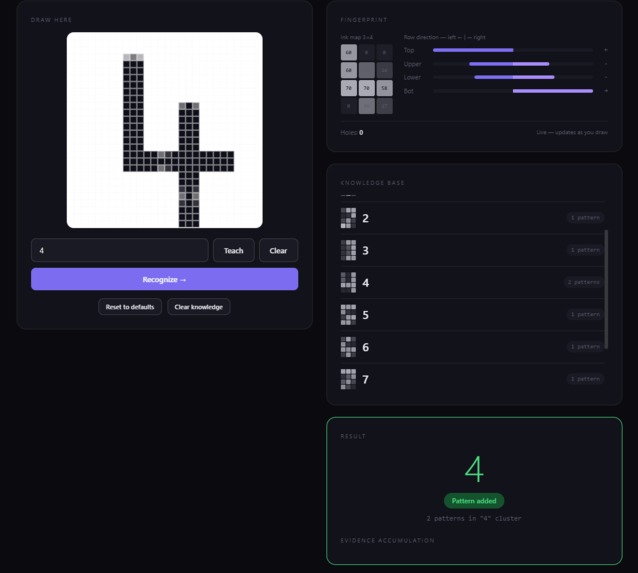Select the digit 2 knowledge base row

point(472,218)
